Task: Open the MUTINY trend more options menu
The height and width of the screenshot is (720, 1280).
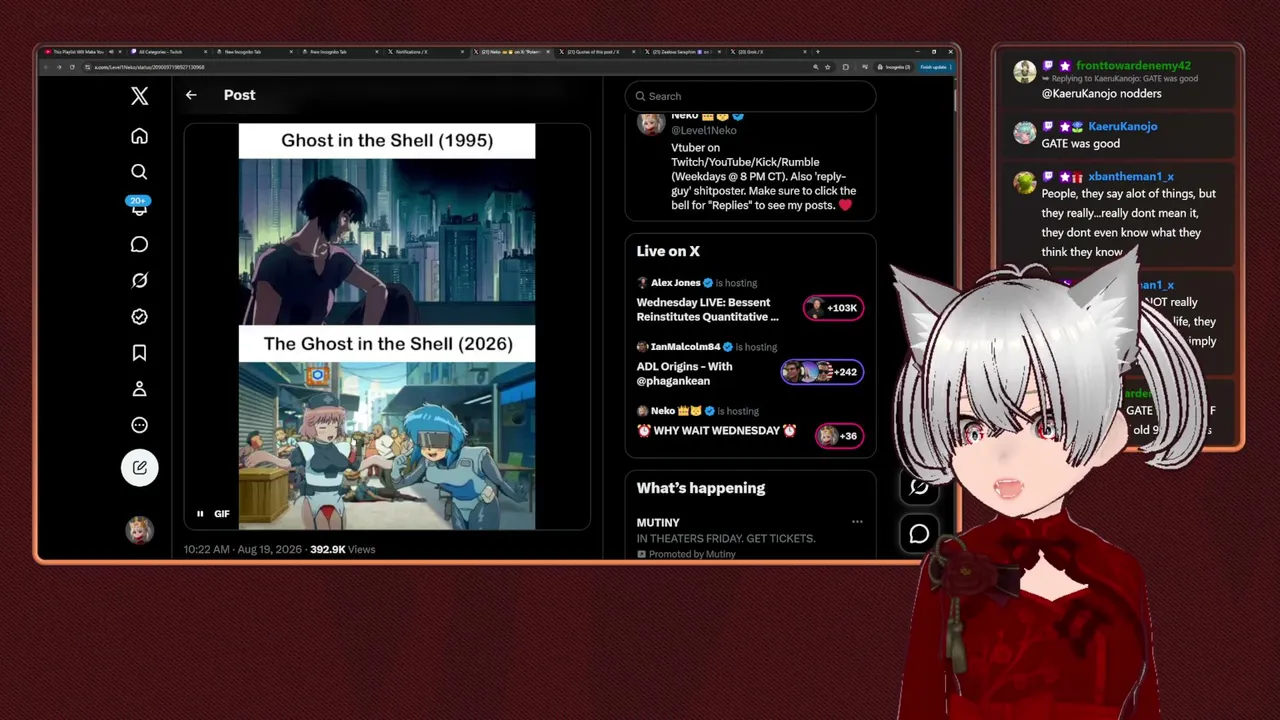Action: click(x=857, y=522)
